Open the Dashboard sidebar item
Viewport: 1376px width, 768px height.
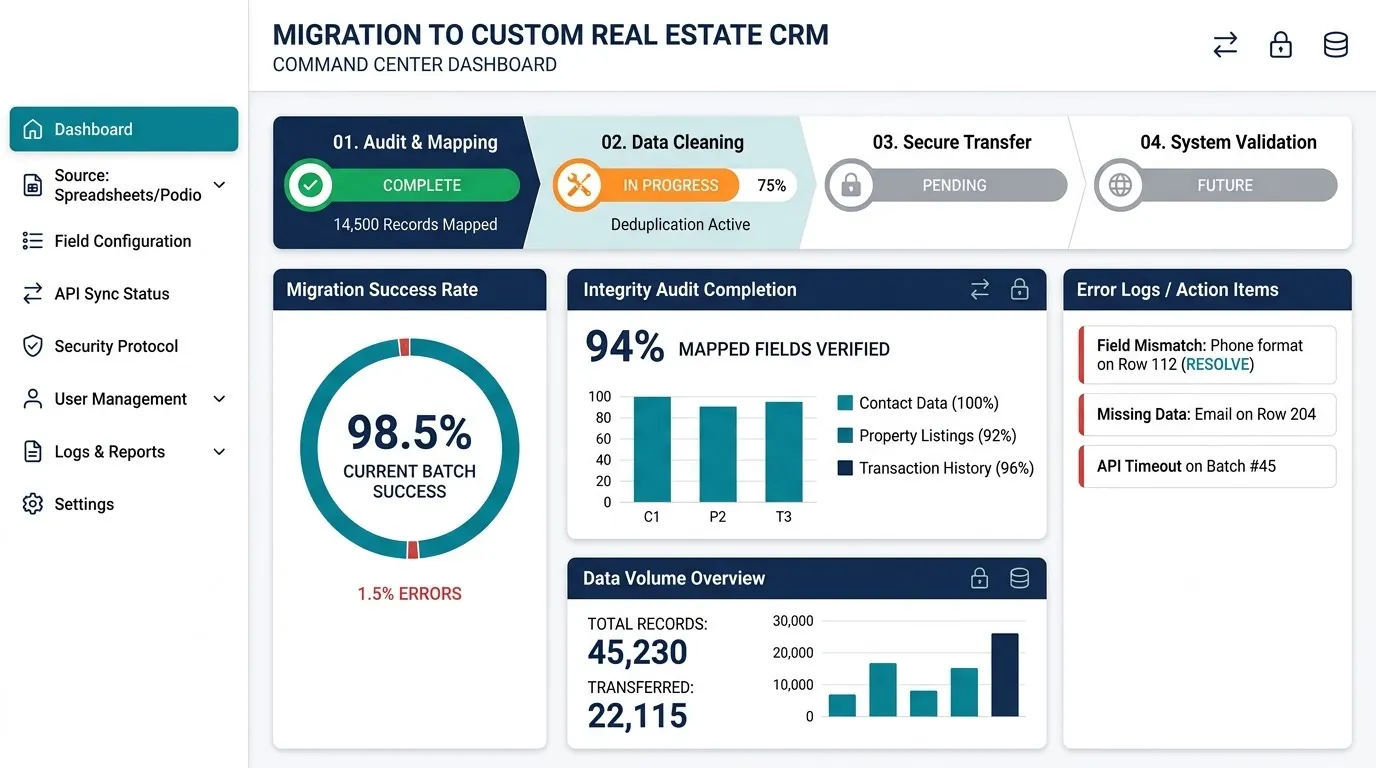point(124,129)
